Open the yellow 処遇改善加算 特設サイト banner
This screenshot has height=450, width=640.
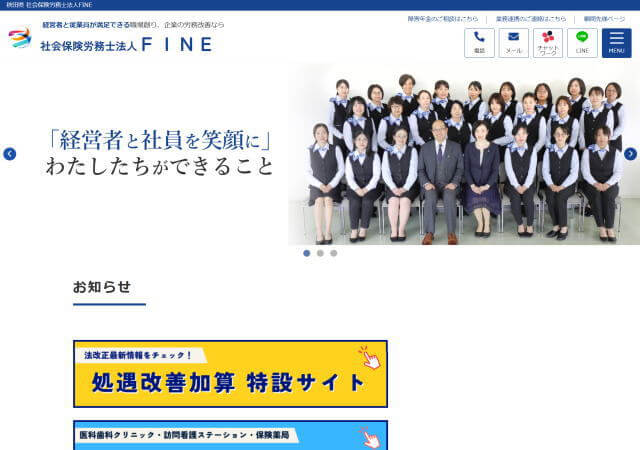click(230, 374)
